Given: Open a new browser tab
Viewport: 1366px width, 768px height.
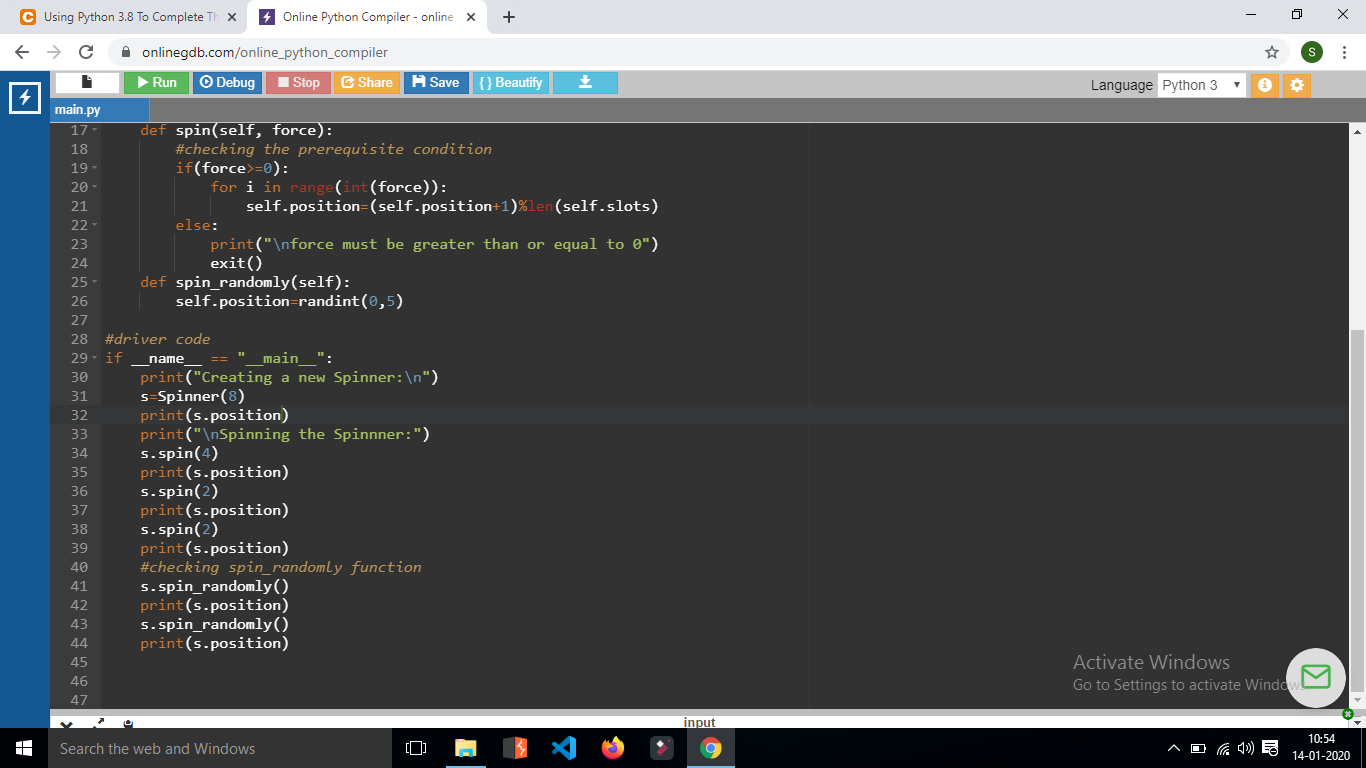Looking at the screenshot, I should pos(509,17).
